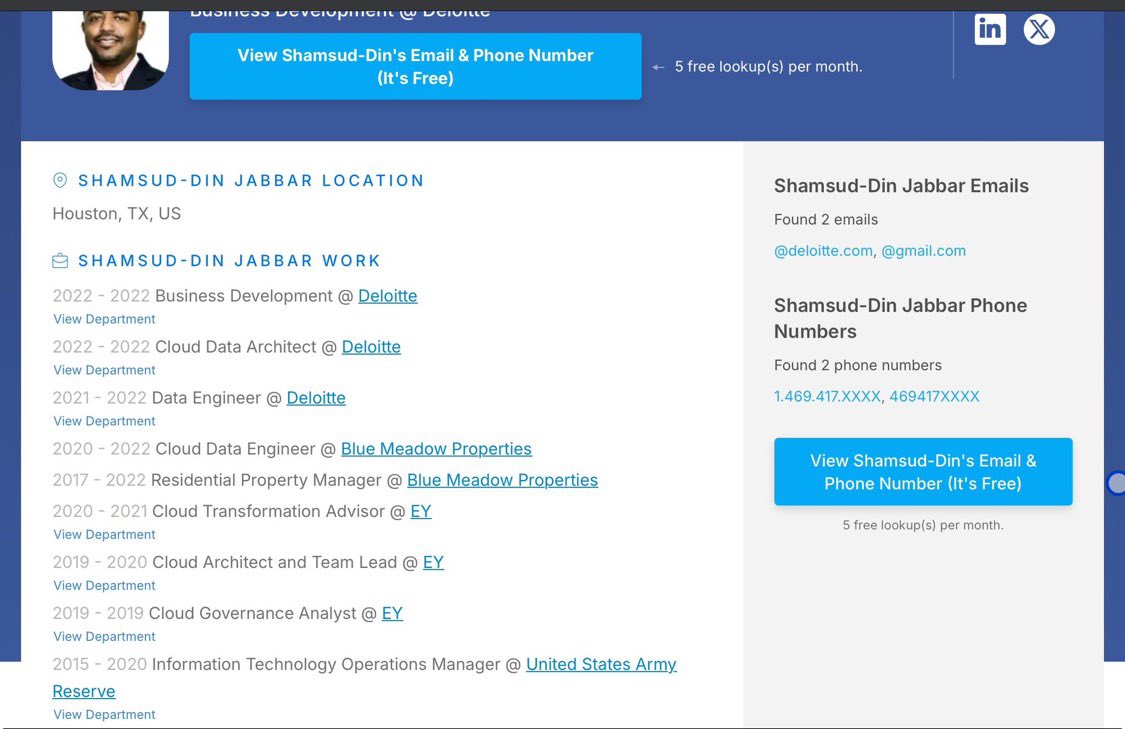Viewport: 1125px width, 729px height.
Task: Open Deloitte link in Cloud Data Architect row
Action: (x=371, y=347)
